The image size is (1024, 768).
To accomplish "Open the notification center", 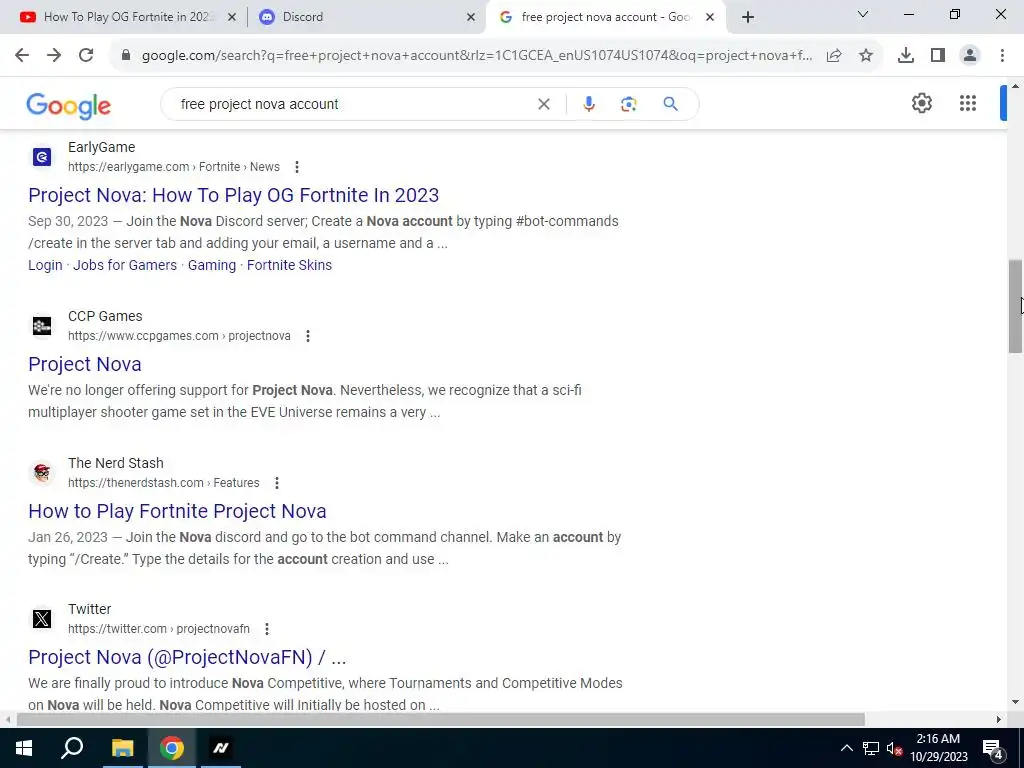I will 992,748.
